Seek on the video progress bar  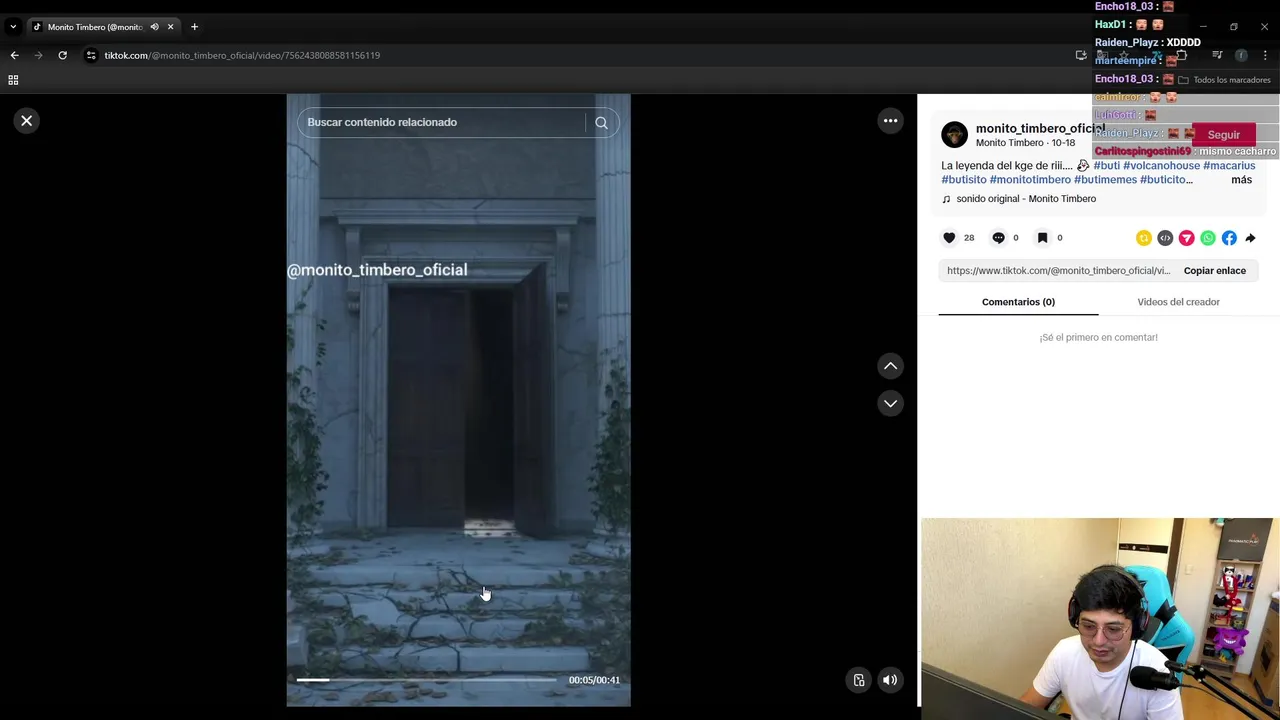(x=426, y=680)
